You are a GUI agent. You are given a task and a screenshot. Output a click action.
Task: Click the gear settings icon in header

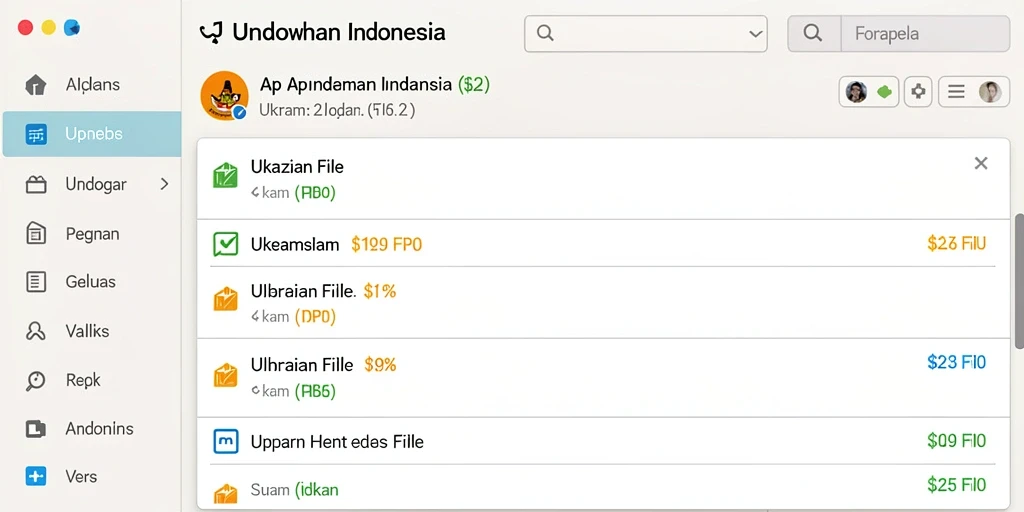[x=918, y=92]
